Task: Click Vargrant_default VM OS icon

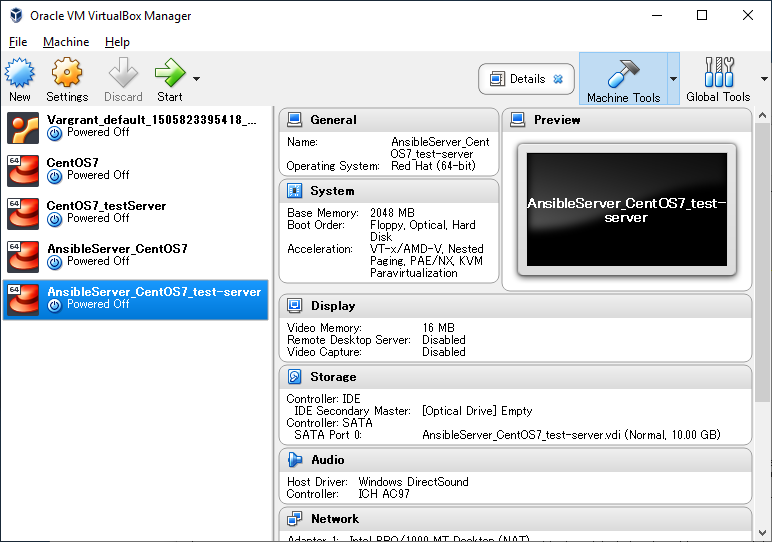Action: click(x=23, y=128)
